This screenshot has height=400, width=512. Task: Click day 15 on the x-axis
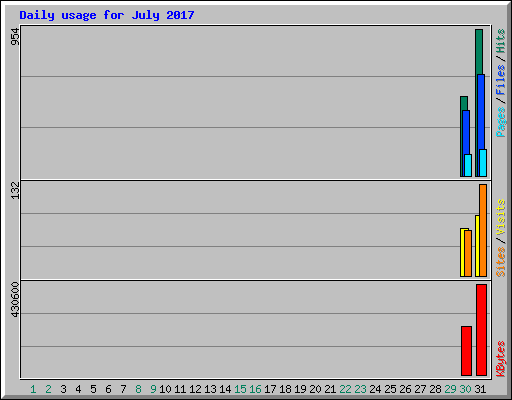pos(240,389)
